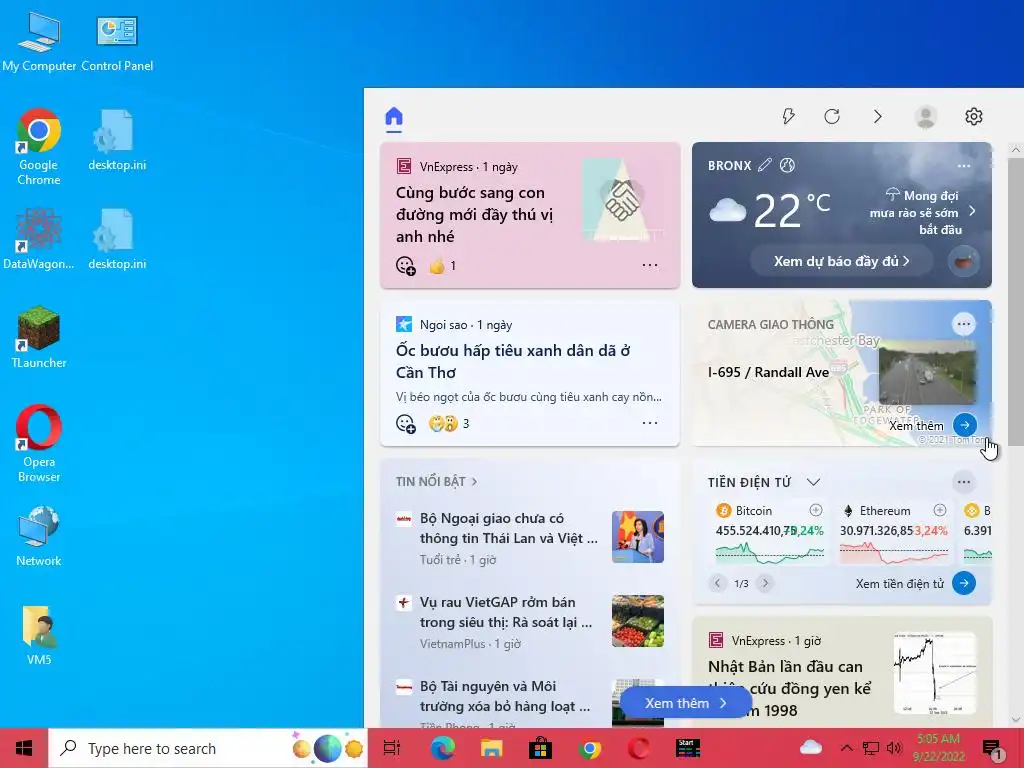
Task: Launch Google Chrome from taskbar
Action: click(x=590, y=748)
